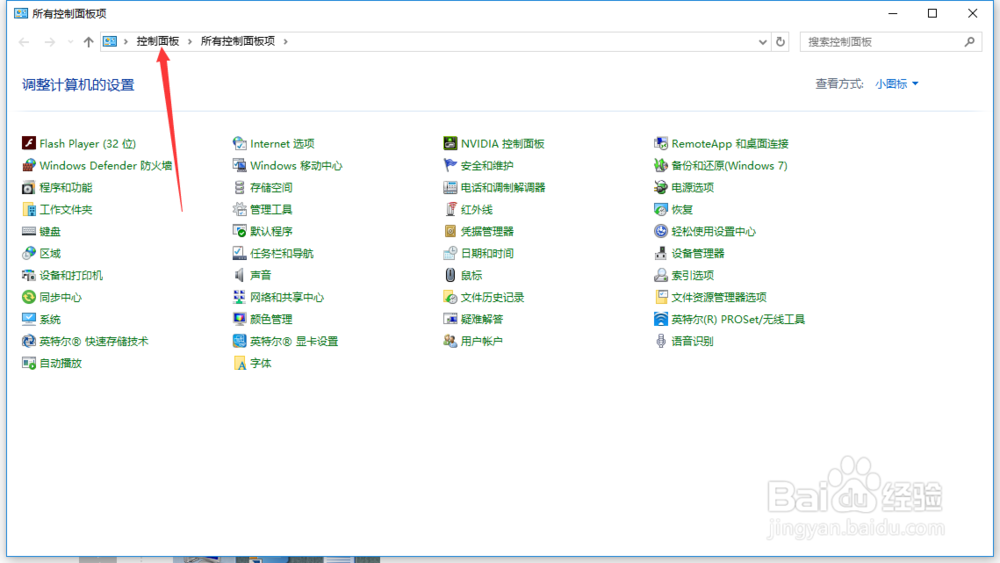
Task: Click the 凭据管理器 icon
Action: click(450, 231)
